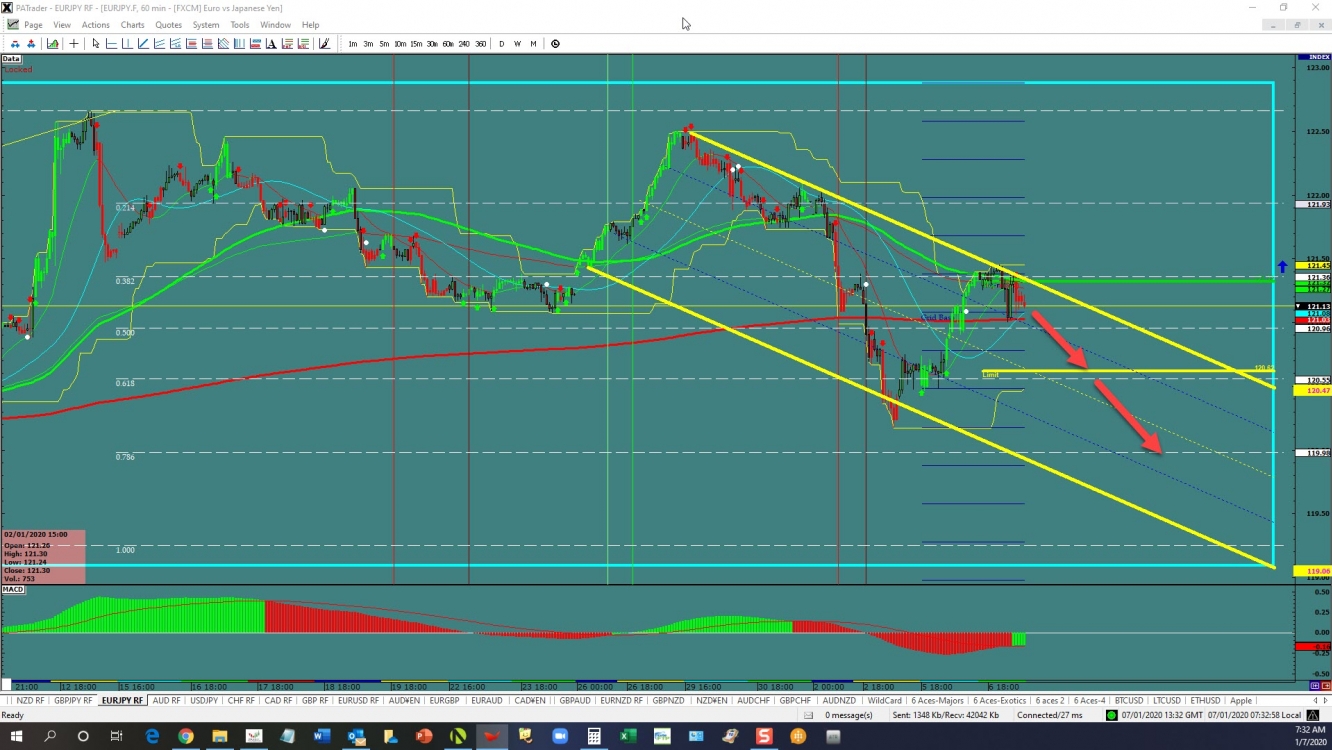Switch chart to 15m timeframe

coord(416,43)
